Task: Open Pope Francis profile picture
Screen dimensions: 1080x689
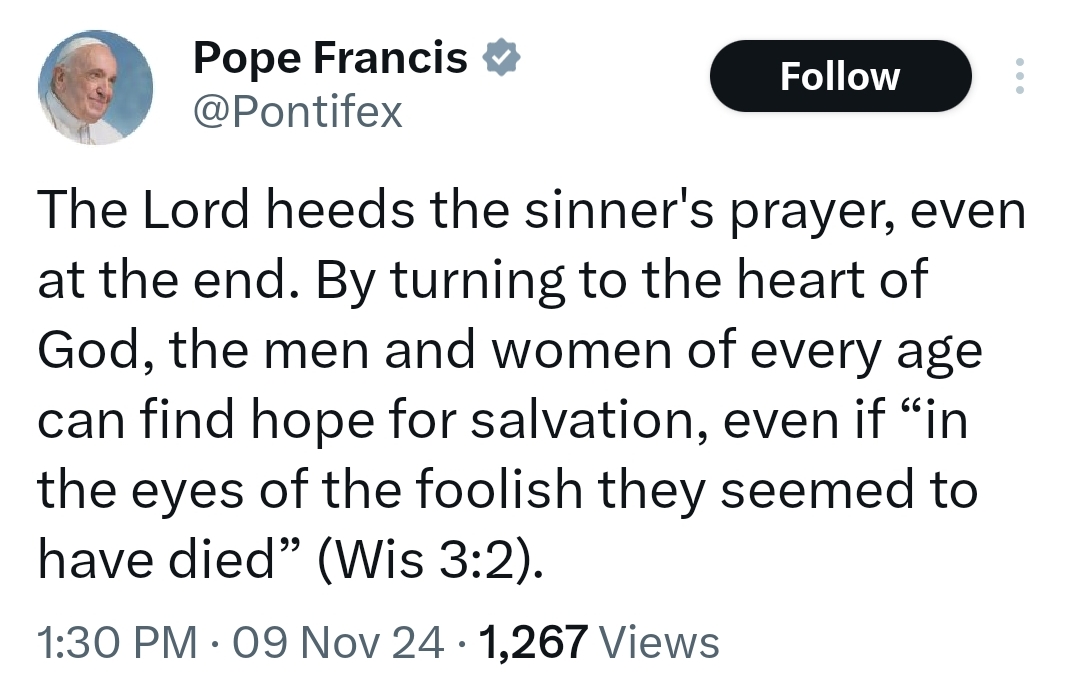Action: 96,87
